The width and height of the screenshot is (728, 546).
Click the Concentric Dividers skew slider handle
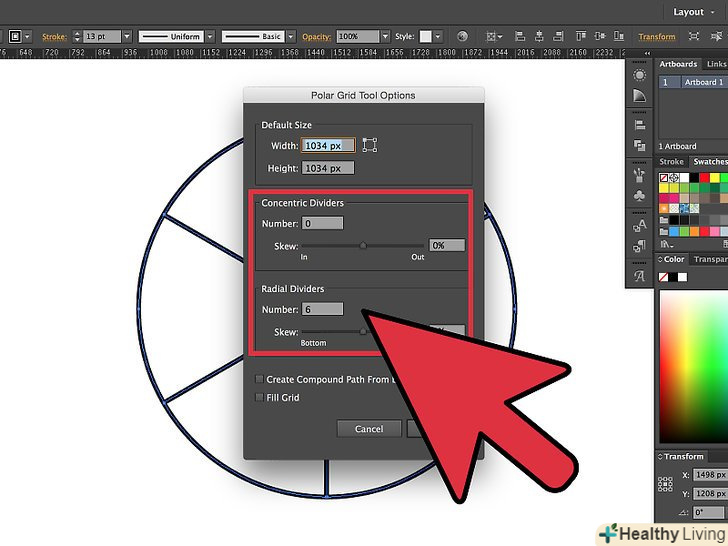(x=363, y=245)
